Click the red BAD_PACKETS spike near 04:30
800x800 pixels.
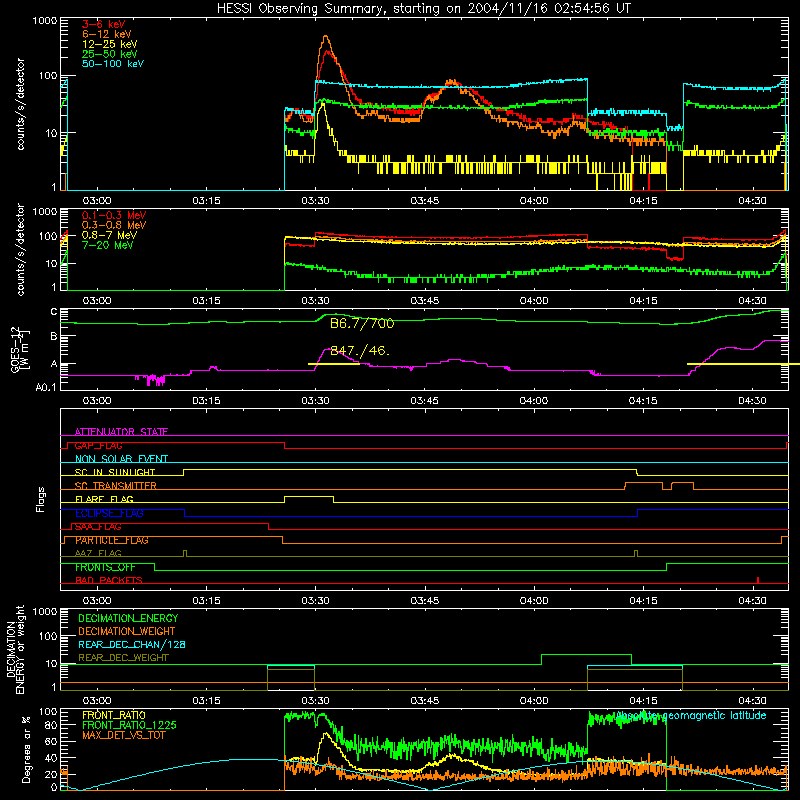pyautogui.click(x=758, y=580)
